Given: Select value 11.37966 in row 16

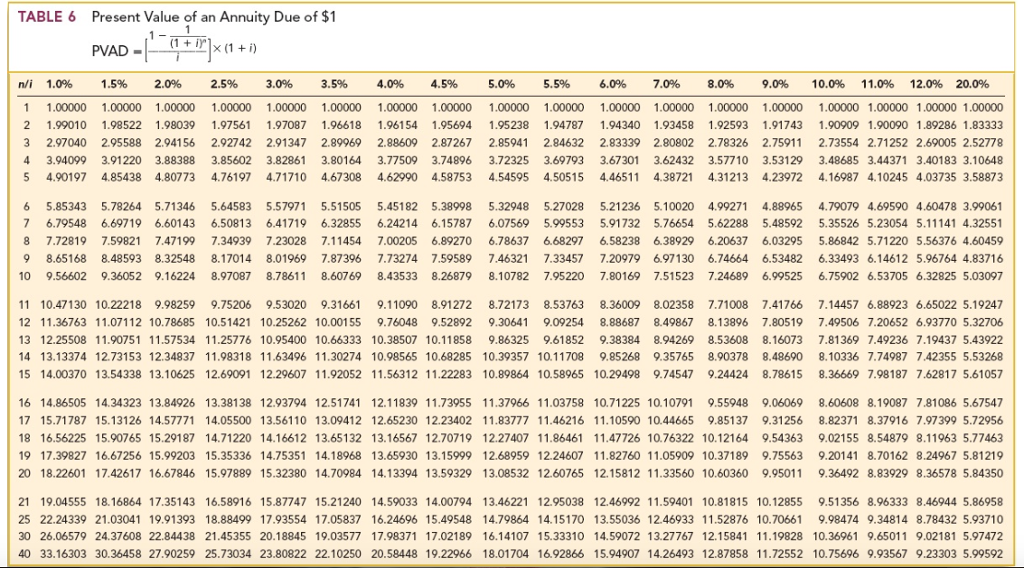Looking at the screenshot, I should 506,403.
